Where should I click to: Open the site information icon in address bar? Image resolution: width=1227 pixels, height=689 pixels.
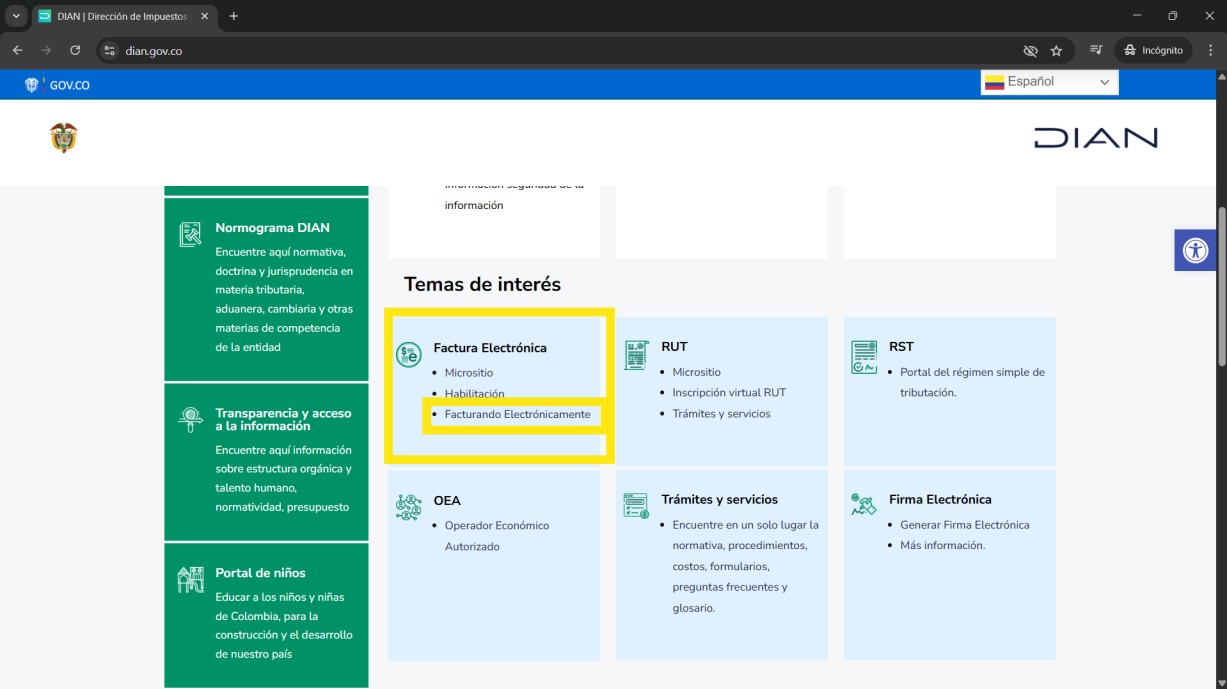[110, 50]
